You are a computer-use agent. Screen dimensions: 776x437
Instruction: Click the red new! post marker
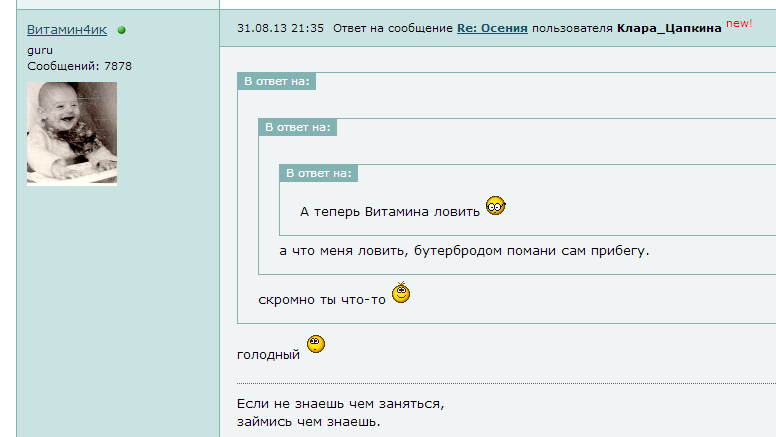[739, 23]
